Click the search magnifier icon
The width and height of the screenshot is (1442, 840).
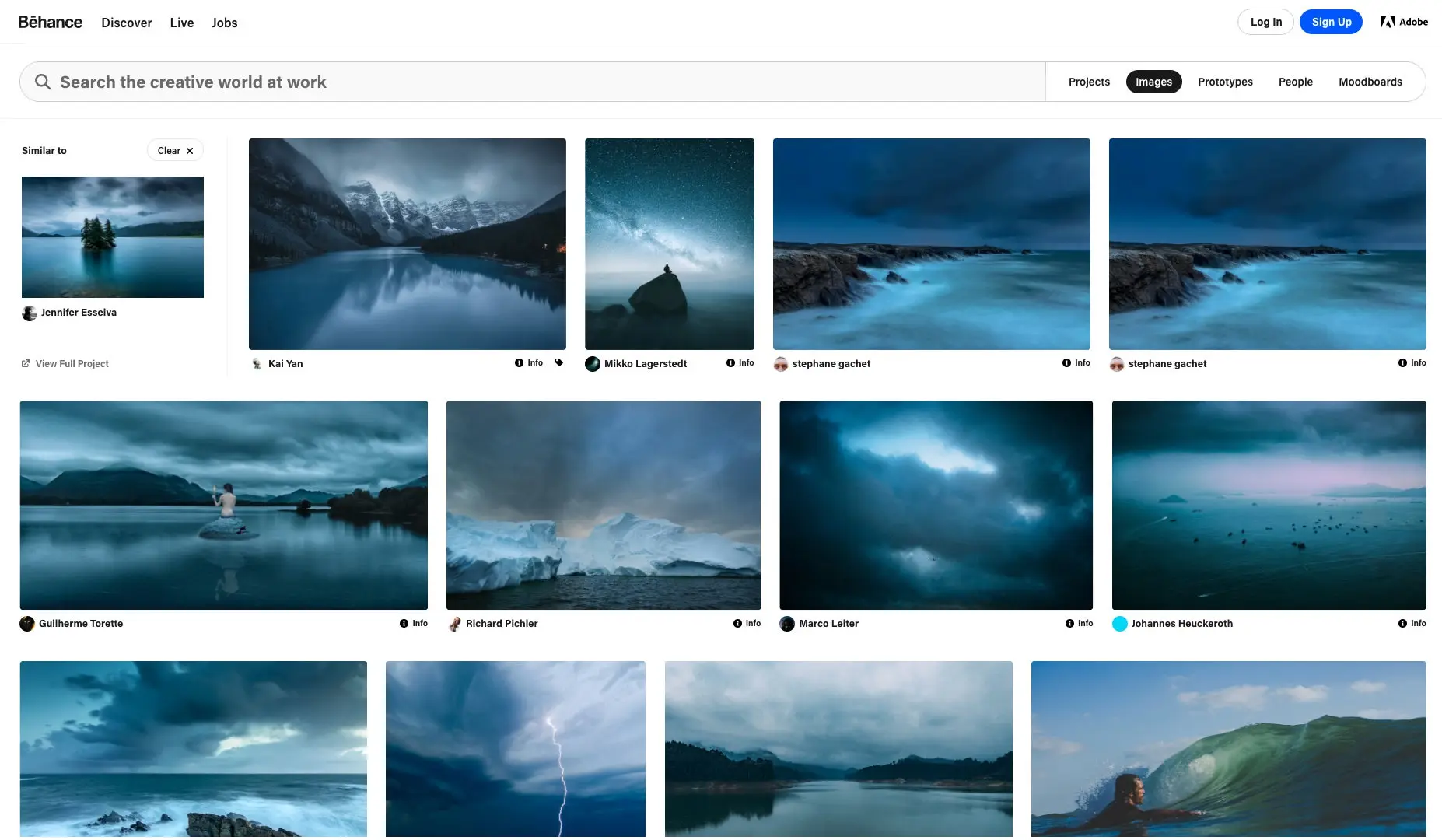43,82
